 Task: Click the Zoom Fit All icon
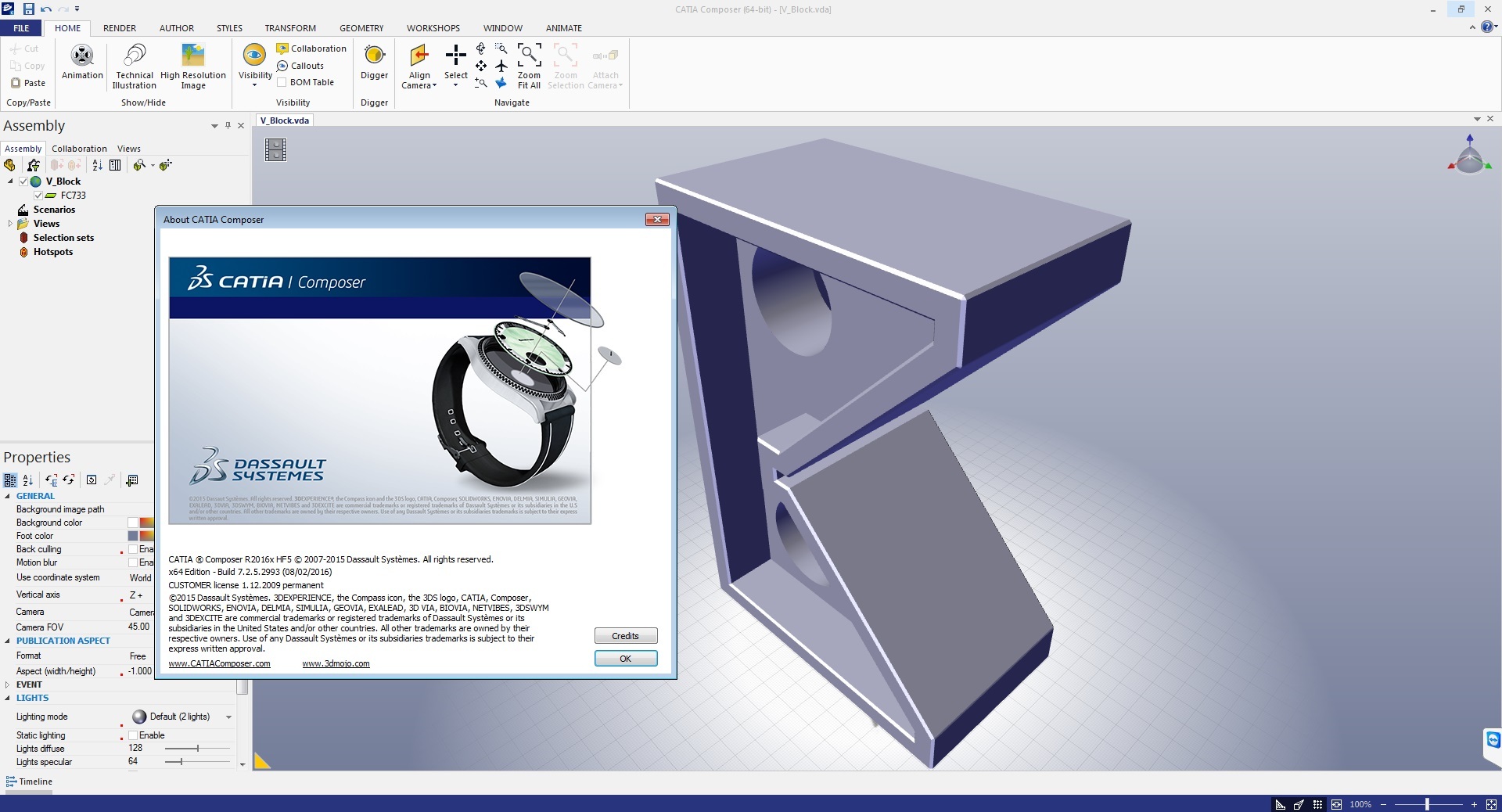[529, 56]
